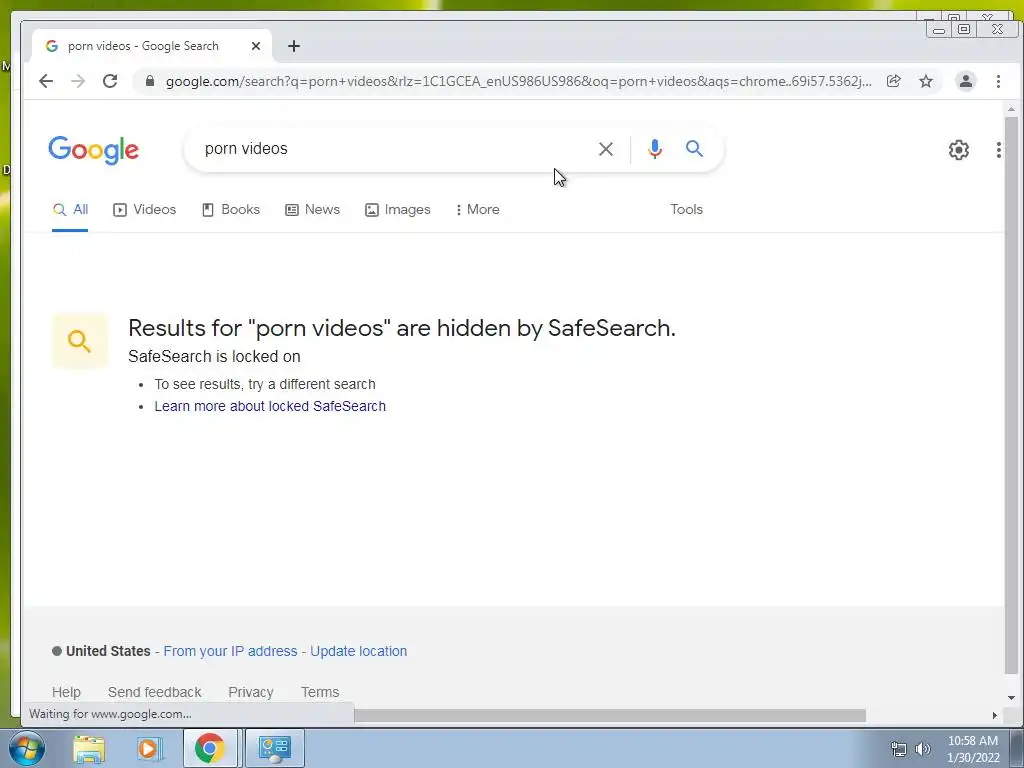The image size is (1024, 768).
Task: Click the address bar URL
Action: (x=519, y=82)
